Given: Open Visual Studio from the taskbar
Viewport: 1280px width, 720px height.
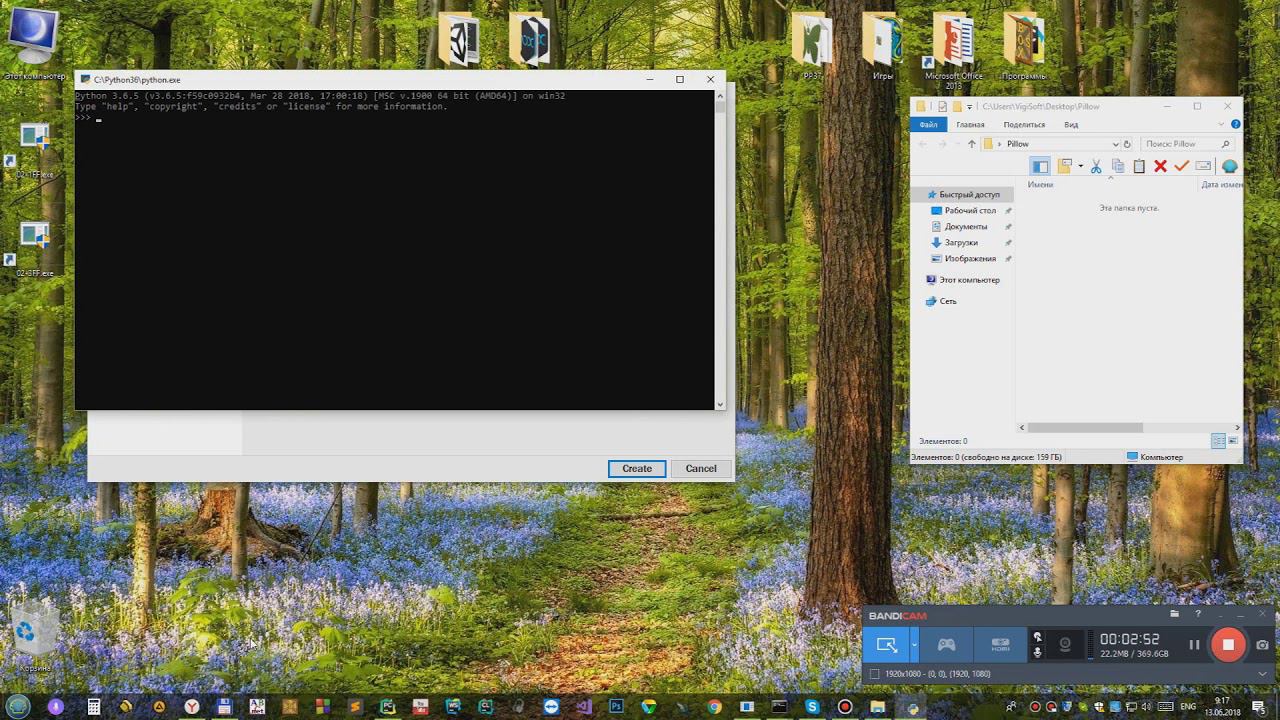Looking at the screenshot, I should [x=584, y=707].
